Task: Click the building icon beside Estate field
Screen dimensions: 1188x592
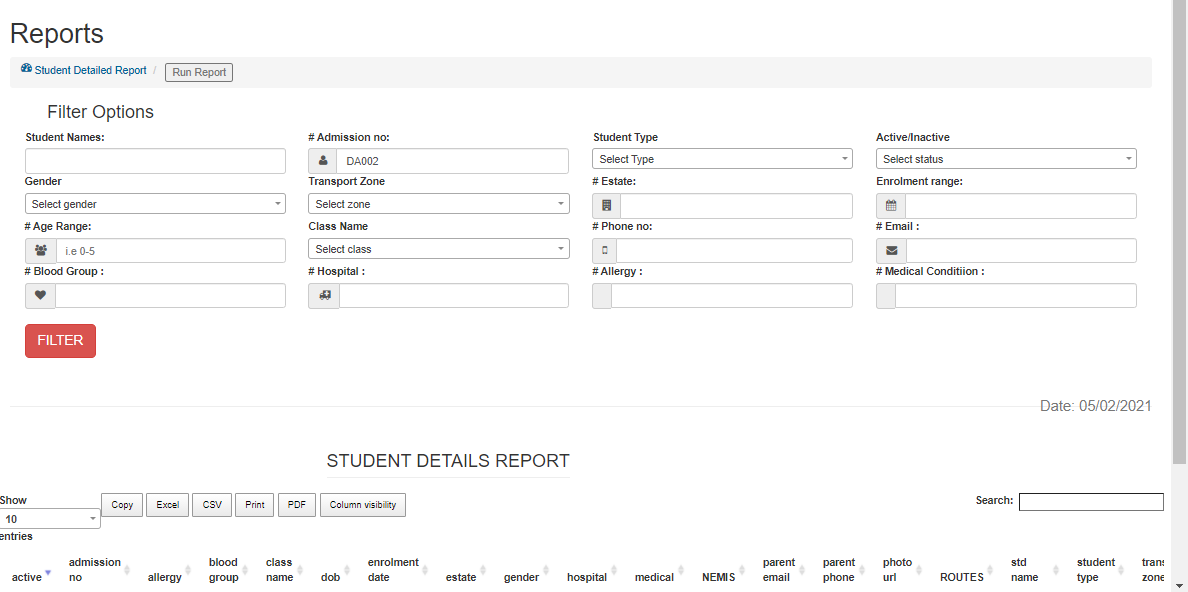Action: 607,206
